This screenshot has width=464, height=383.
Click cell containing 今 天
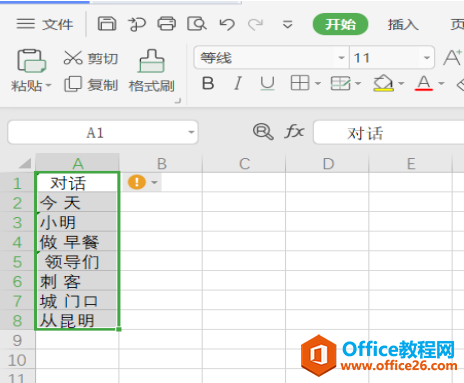tap(77, 202)
